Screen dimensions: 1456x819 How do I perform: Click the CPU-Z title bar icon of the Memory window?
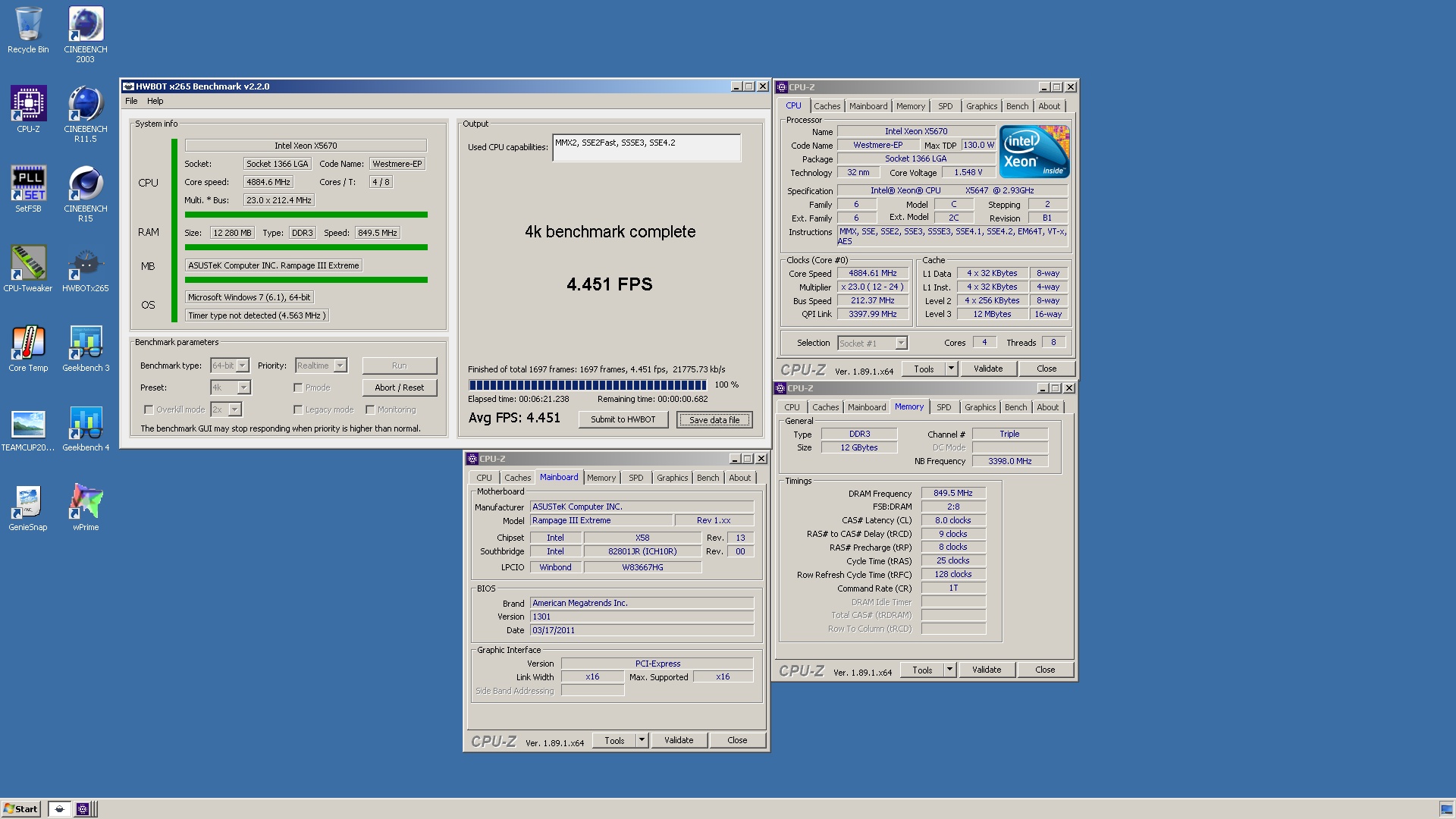point(780,388)
